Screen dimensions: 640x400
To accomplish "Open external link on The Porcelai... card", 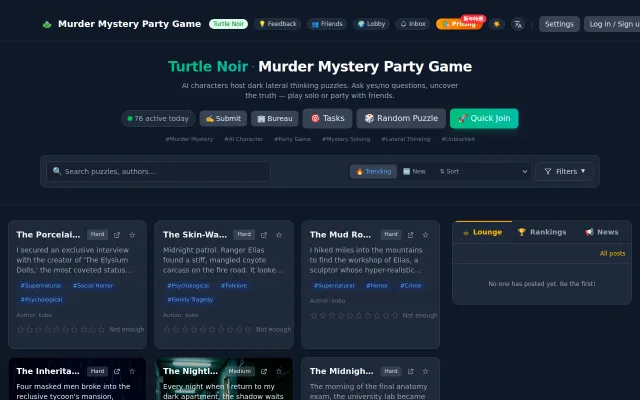I will pyautogui.click(x=117, y=235).
